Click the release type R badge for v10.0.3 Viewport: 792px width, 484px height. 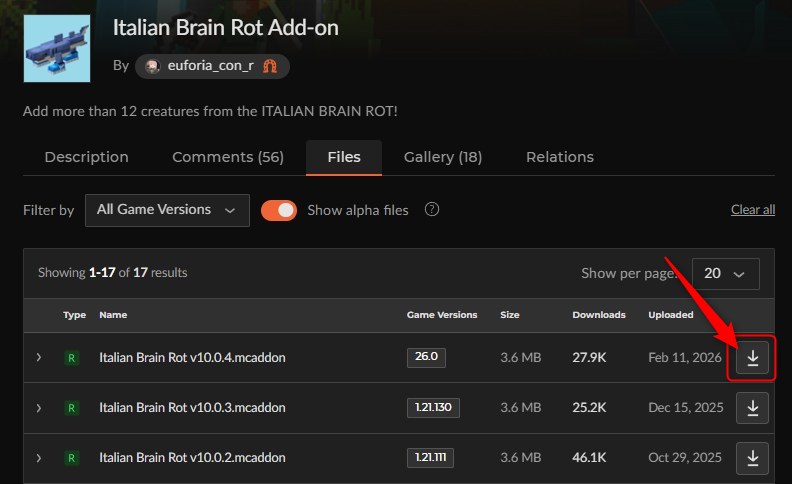[71, 408]
